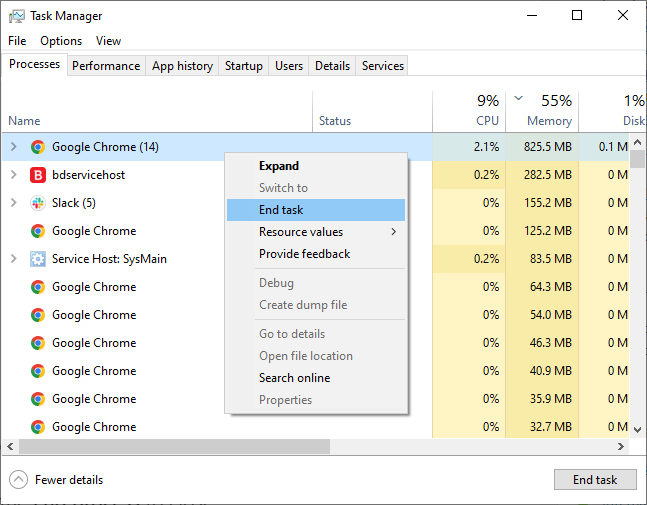Click the Slack app icon
647x505 pixels.
tap(38, 203)
